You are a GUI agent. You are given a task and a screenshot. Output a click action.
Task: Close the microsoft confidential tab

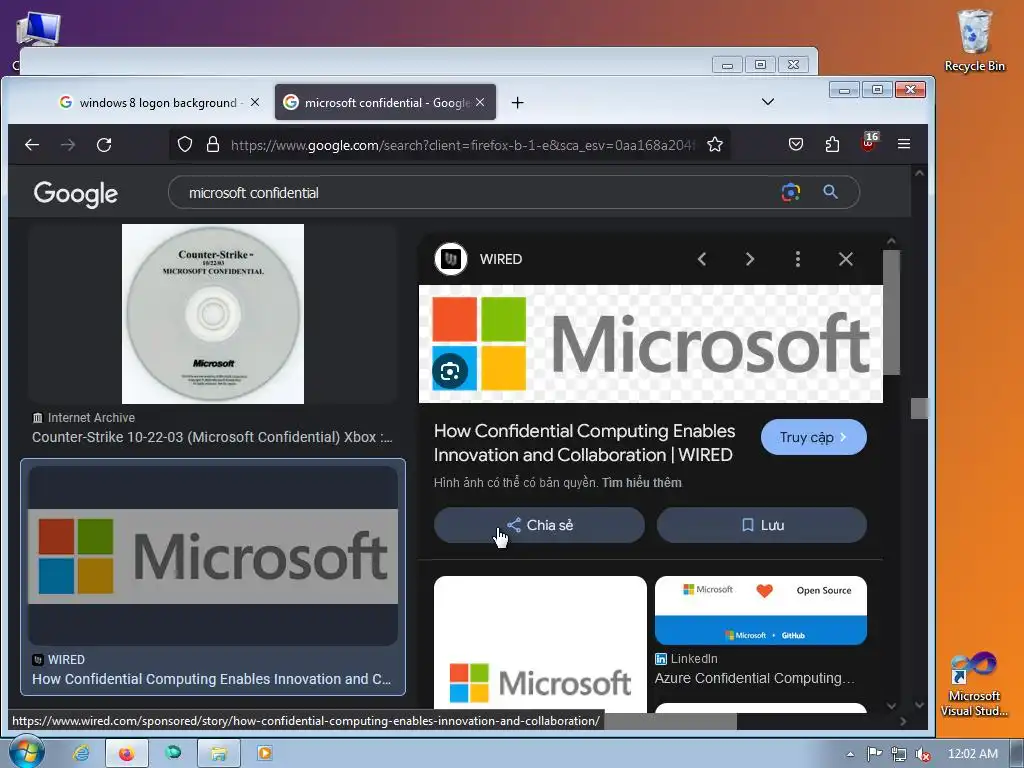click(x=480, y=103)
